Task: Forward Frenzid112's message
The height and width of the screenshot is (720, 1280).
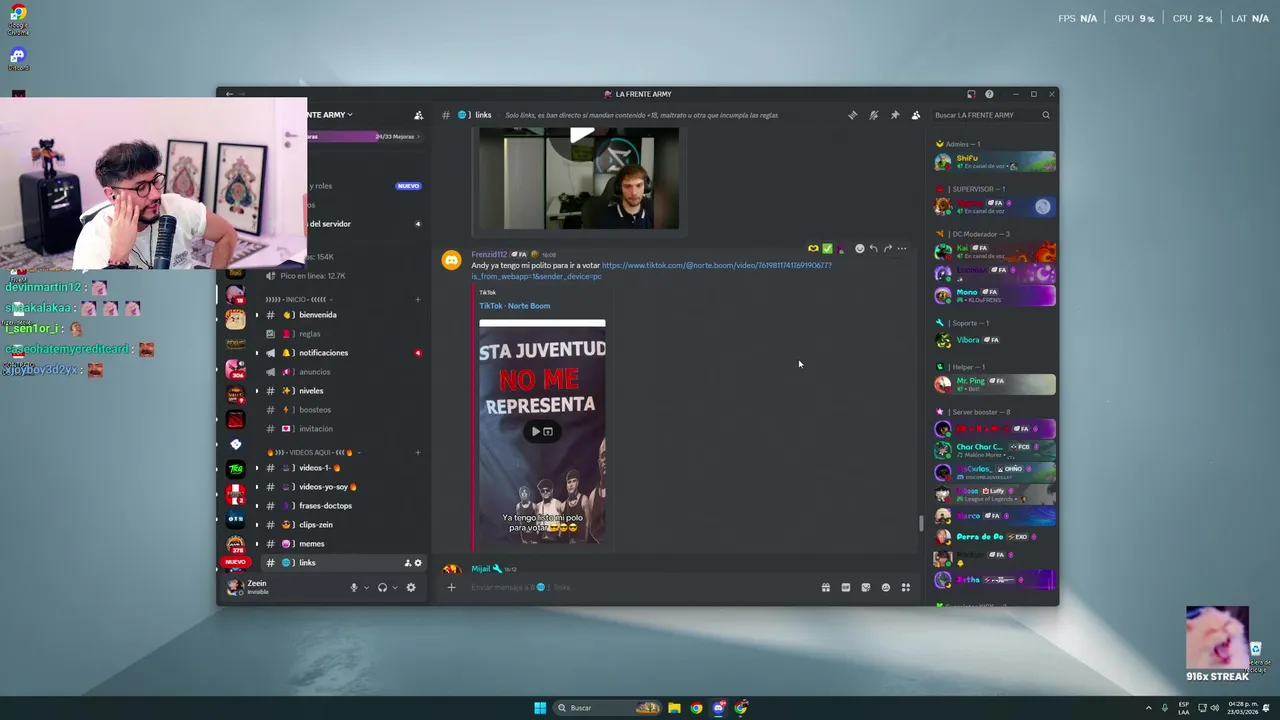Action: pyautogui.click(x=887, y=248)
